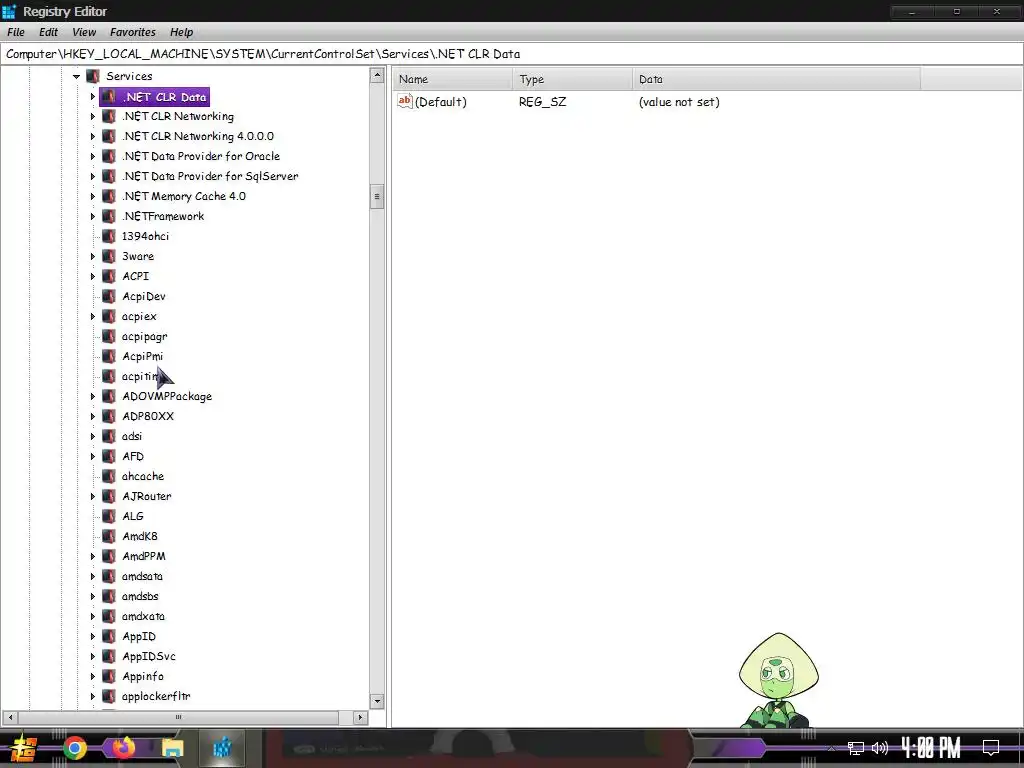Screen dimensions: 1024x768
Task: Open the File menu
Action: [16, 32]
